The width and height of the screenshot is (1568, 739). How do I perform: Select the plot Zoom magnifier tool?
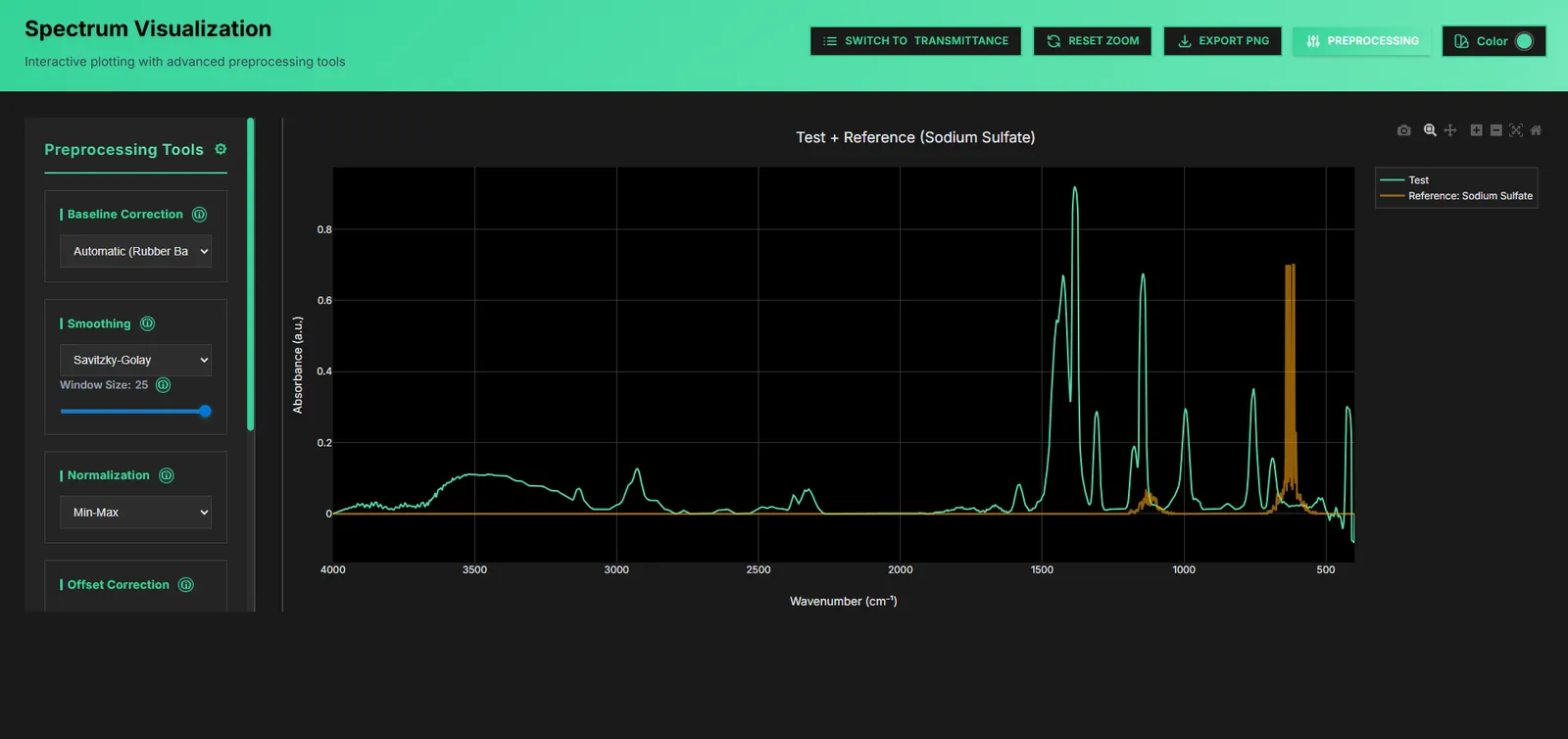pos(1430,130)
